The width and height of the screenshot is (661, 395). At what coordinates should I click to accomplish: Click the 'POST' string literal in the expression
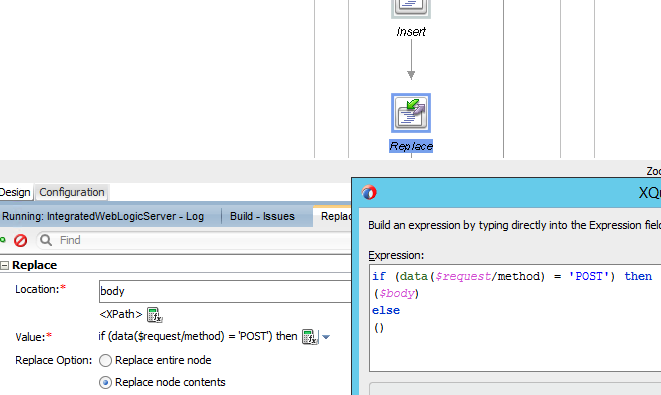coord(589,277)
